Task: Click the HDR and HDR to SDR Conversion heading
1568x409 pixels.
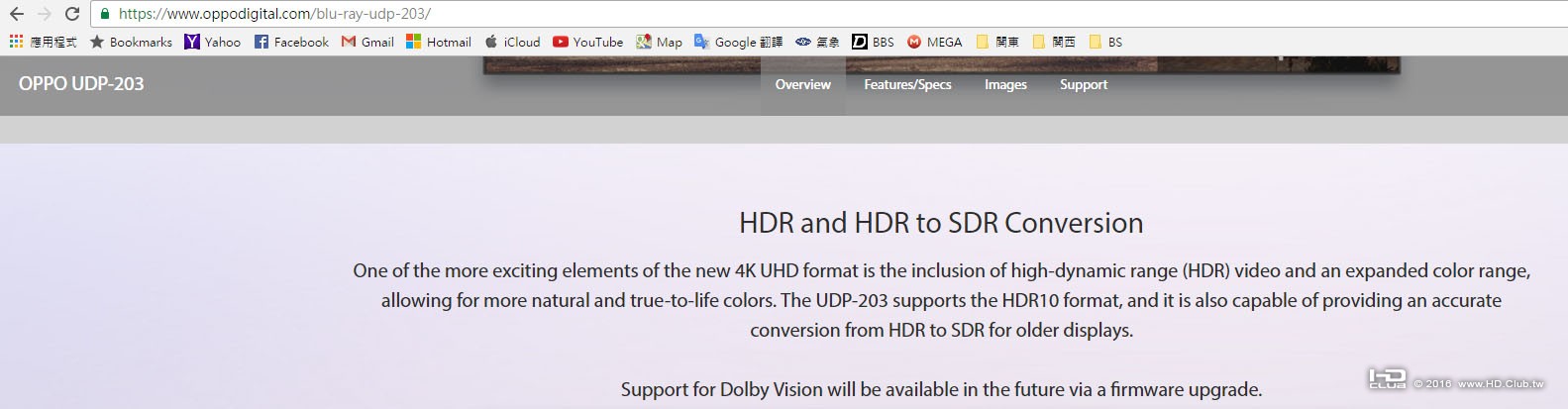Action: coord(941,223)
